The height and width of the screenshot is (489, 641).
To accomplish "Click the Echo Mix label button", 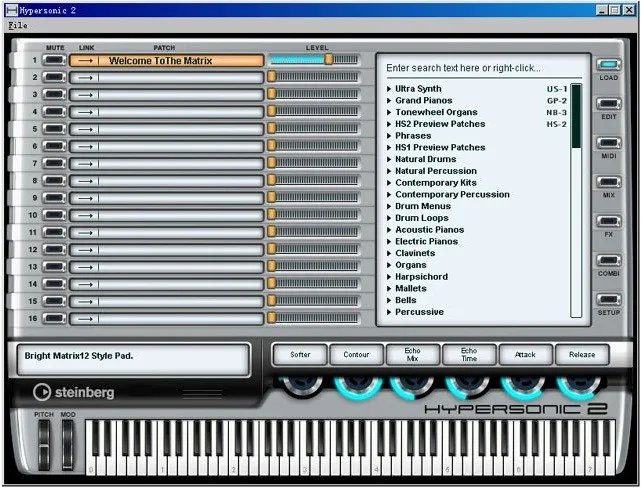I will [x=412, y=354].
